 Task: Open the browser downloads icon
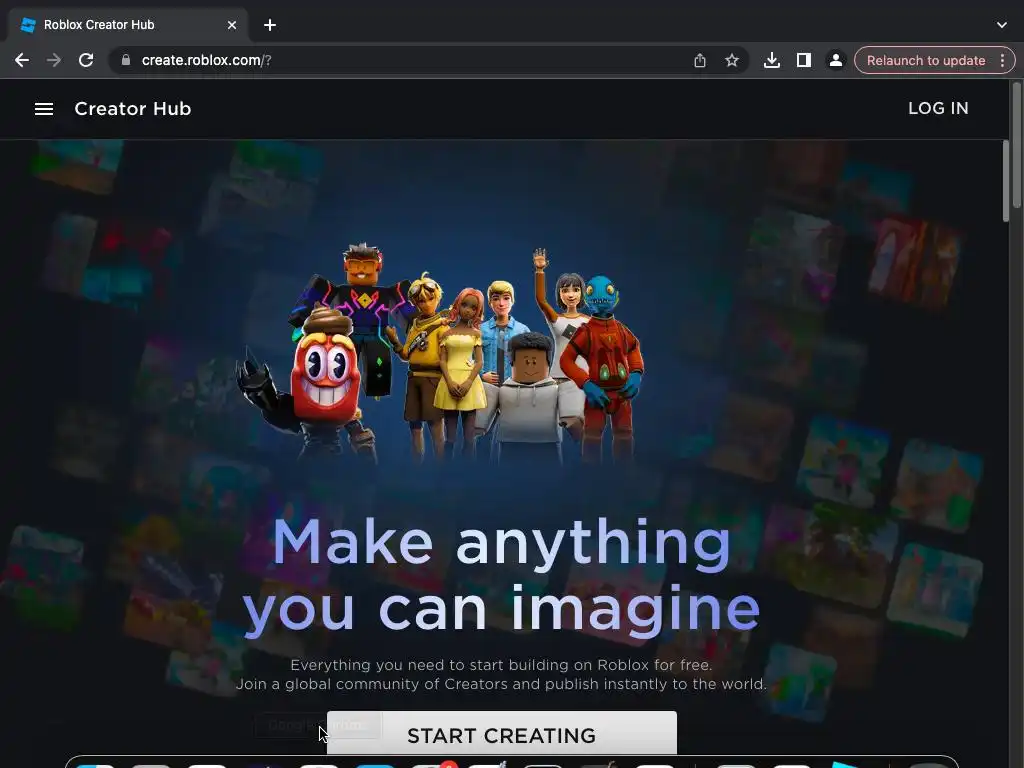click(771, 60)
